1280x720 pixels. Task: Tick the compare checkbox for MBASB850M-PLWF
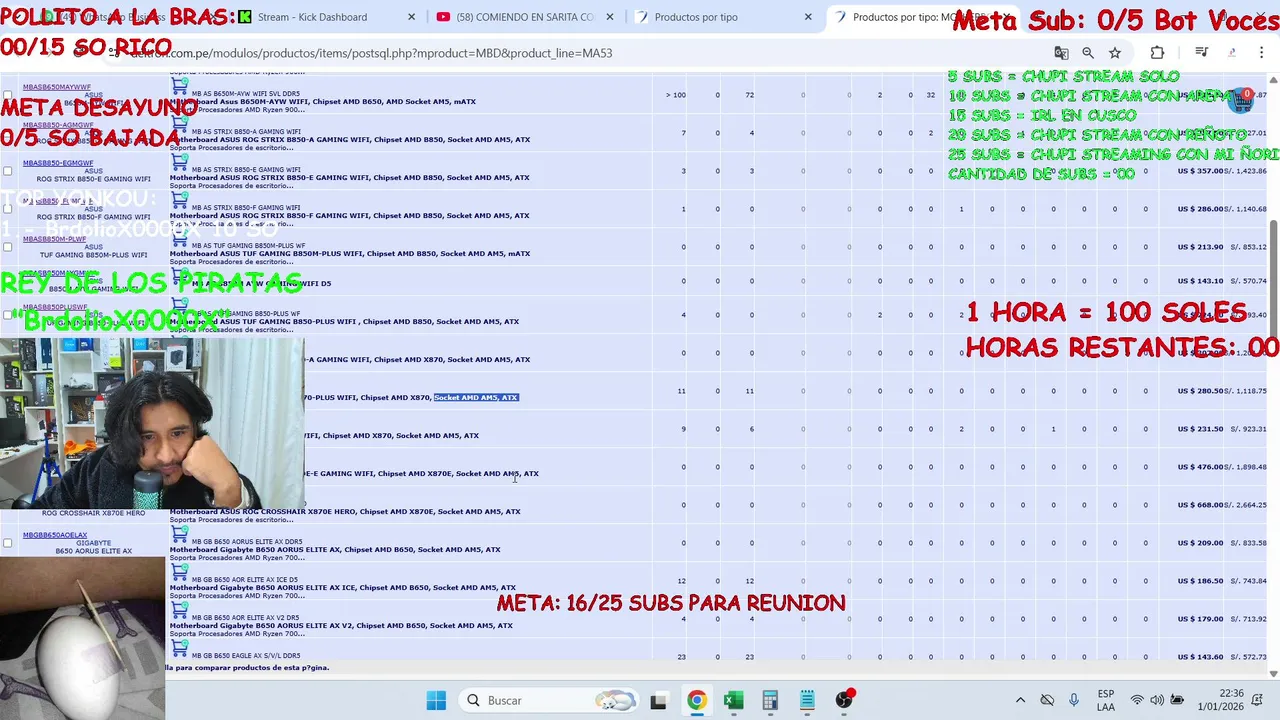coord(8,247)
